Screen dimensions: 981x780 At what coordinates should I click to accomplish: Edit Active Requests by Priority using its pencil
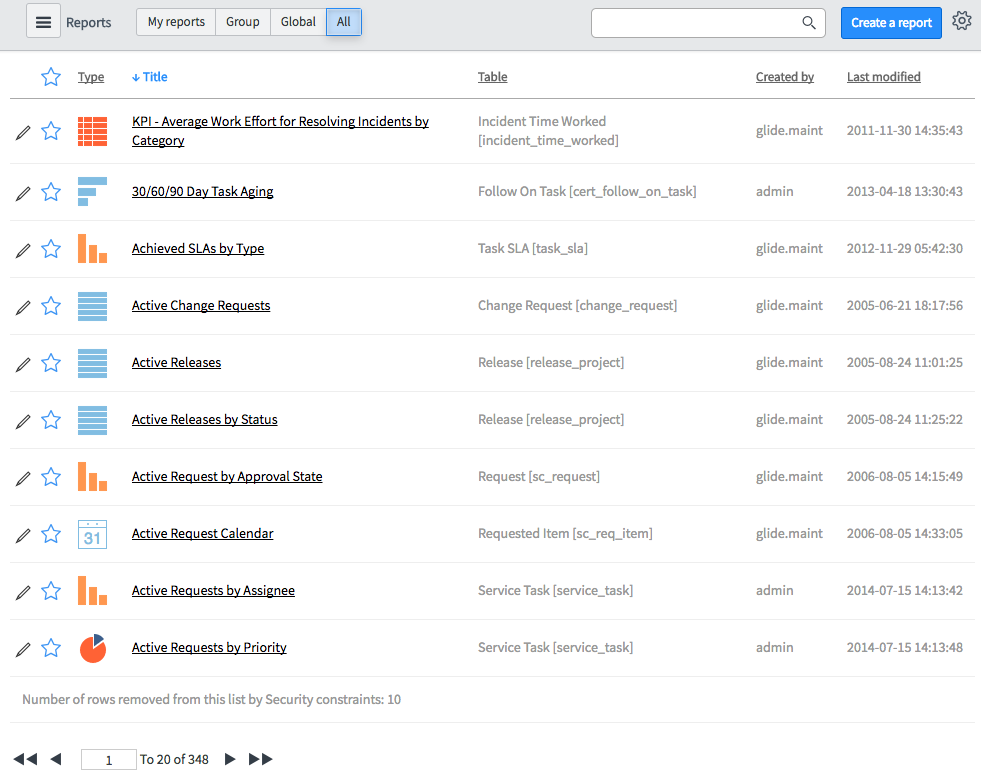[23, 649]
